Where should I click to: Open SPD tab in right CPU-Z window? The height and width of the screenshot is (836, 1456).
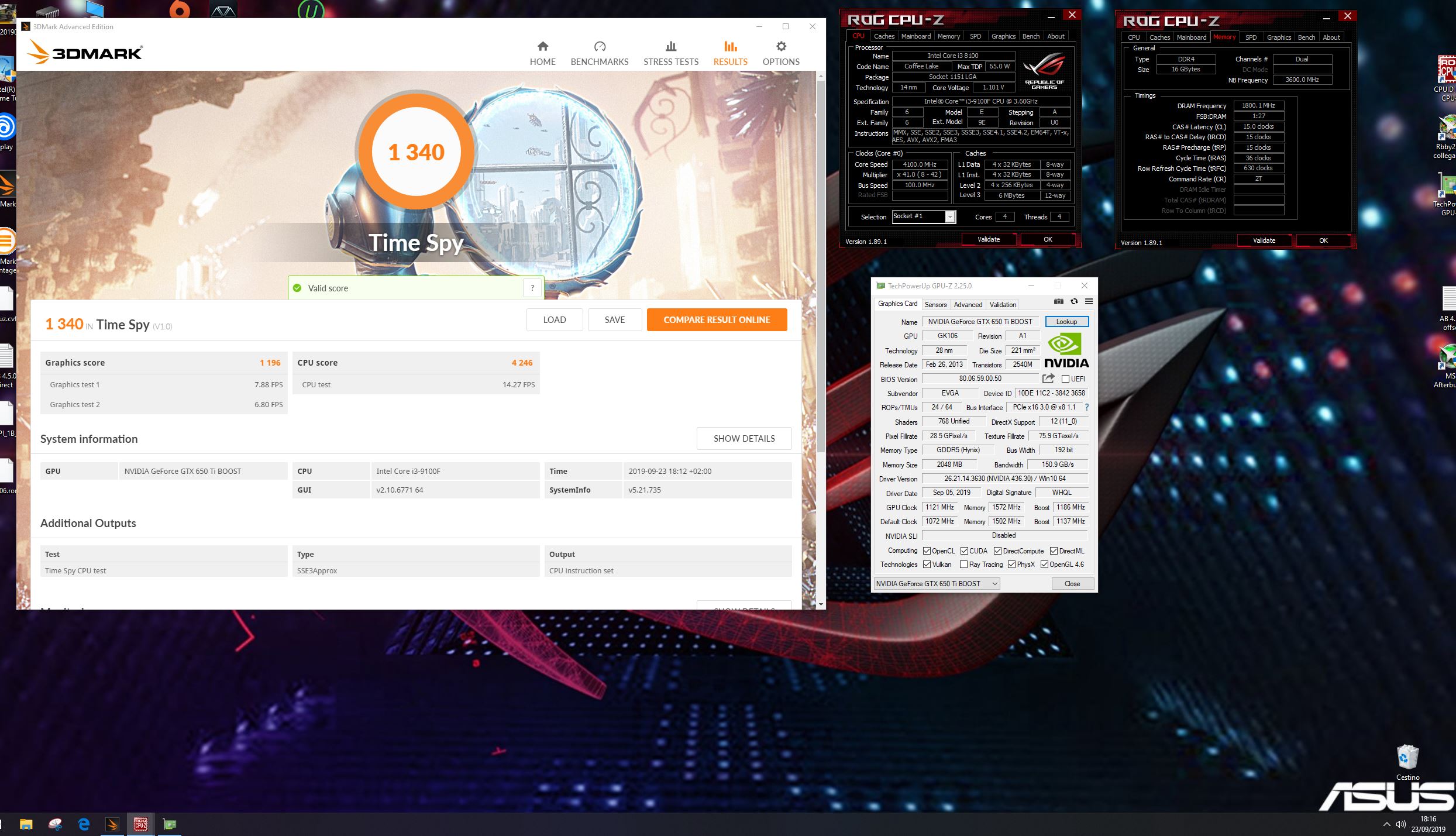pyautogui.click(x=1251, y=37)
